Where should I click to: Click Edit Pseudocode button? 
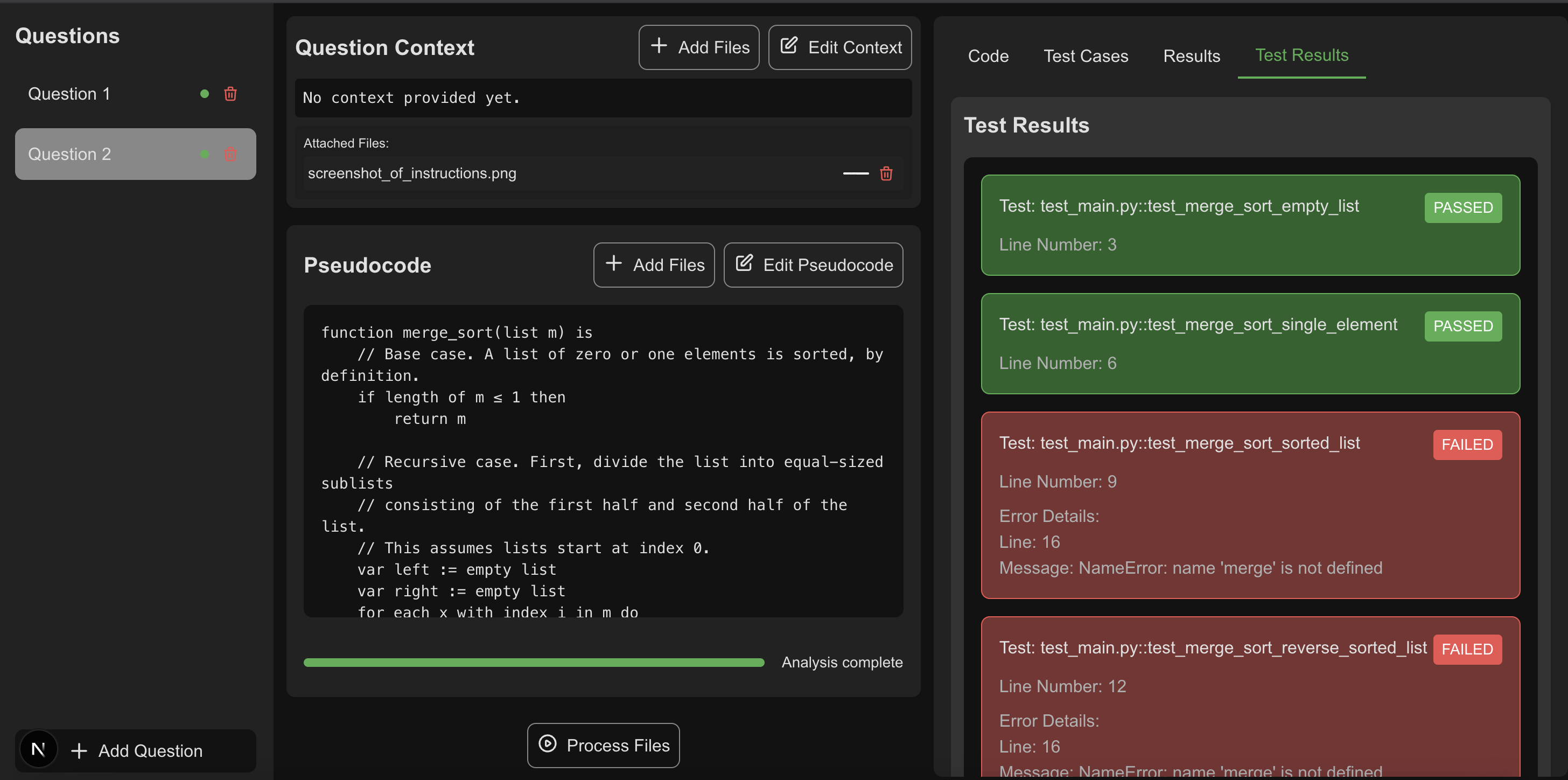tap(813, 265)
